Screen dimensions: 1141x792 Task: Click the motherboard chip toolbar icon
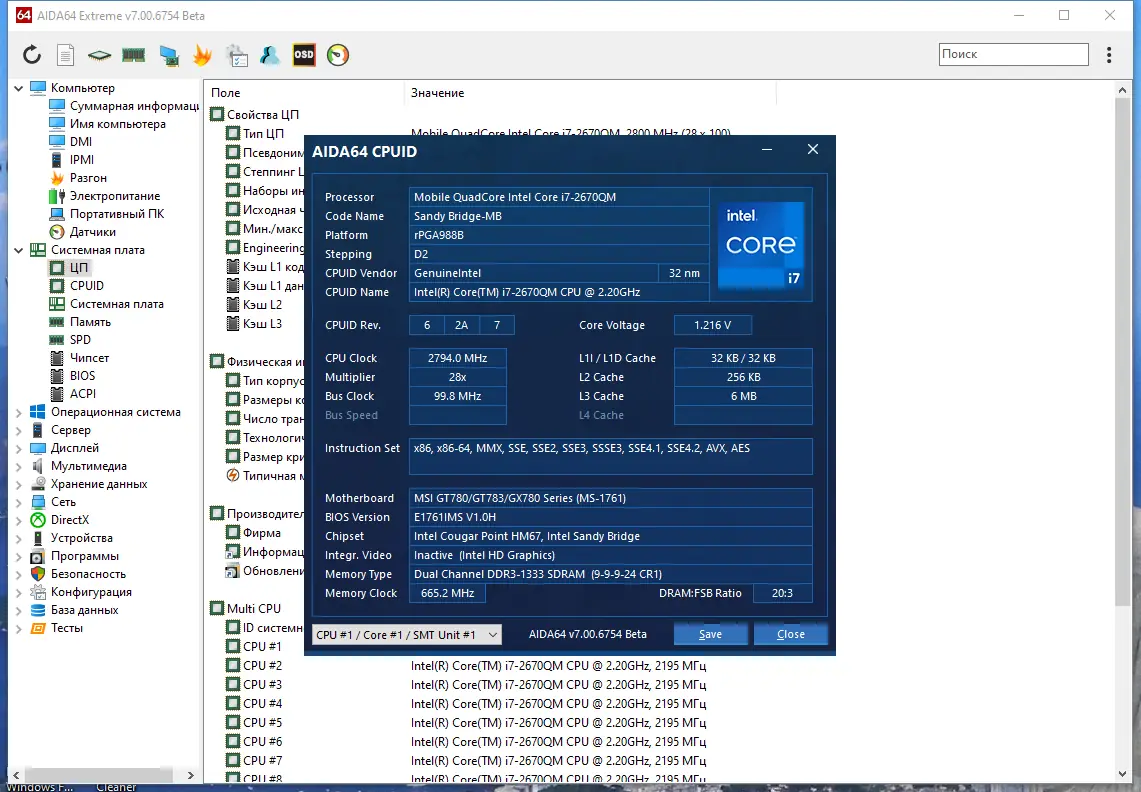click(x=99, y=55)
